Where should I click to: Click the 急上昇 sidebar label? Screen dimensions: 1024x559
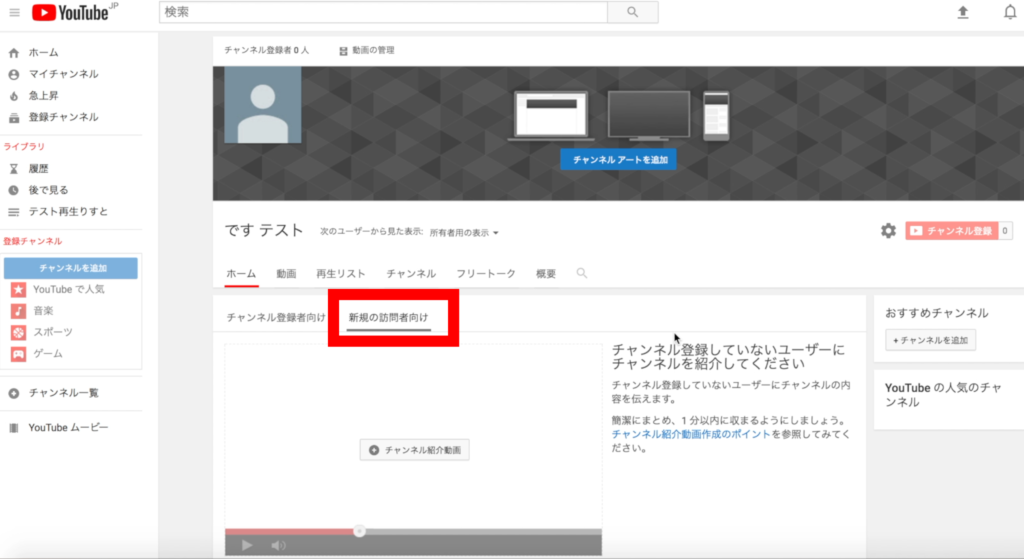[x=44, y=96]
